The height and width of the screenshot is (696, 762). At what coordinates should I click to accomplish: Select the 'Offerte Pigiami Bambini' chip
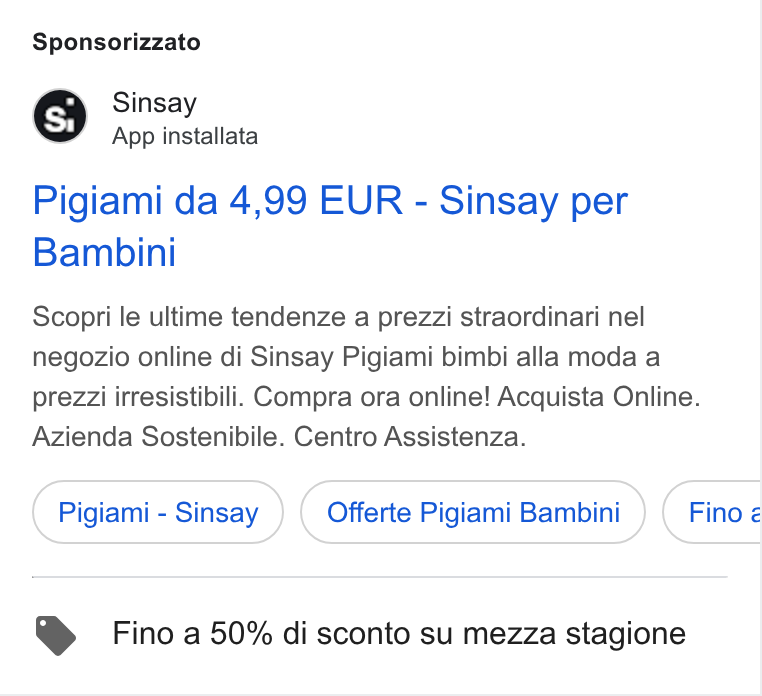(473, 512)
